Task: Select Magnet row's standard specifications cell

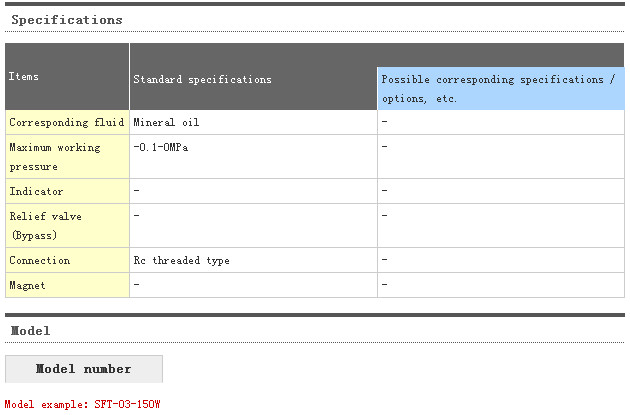Action: pos(253,285)
